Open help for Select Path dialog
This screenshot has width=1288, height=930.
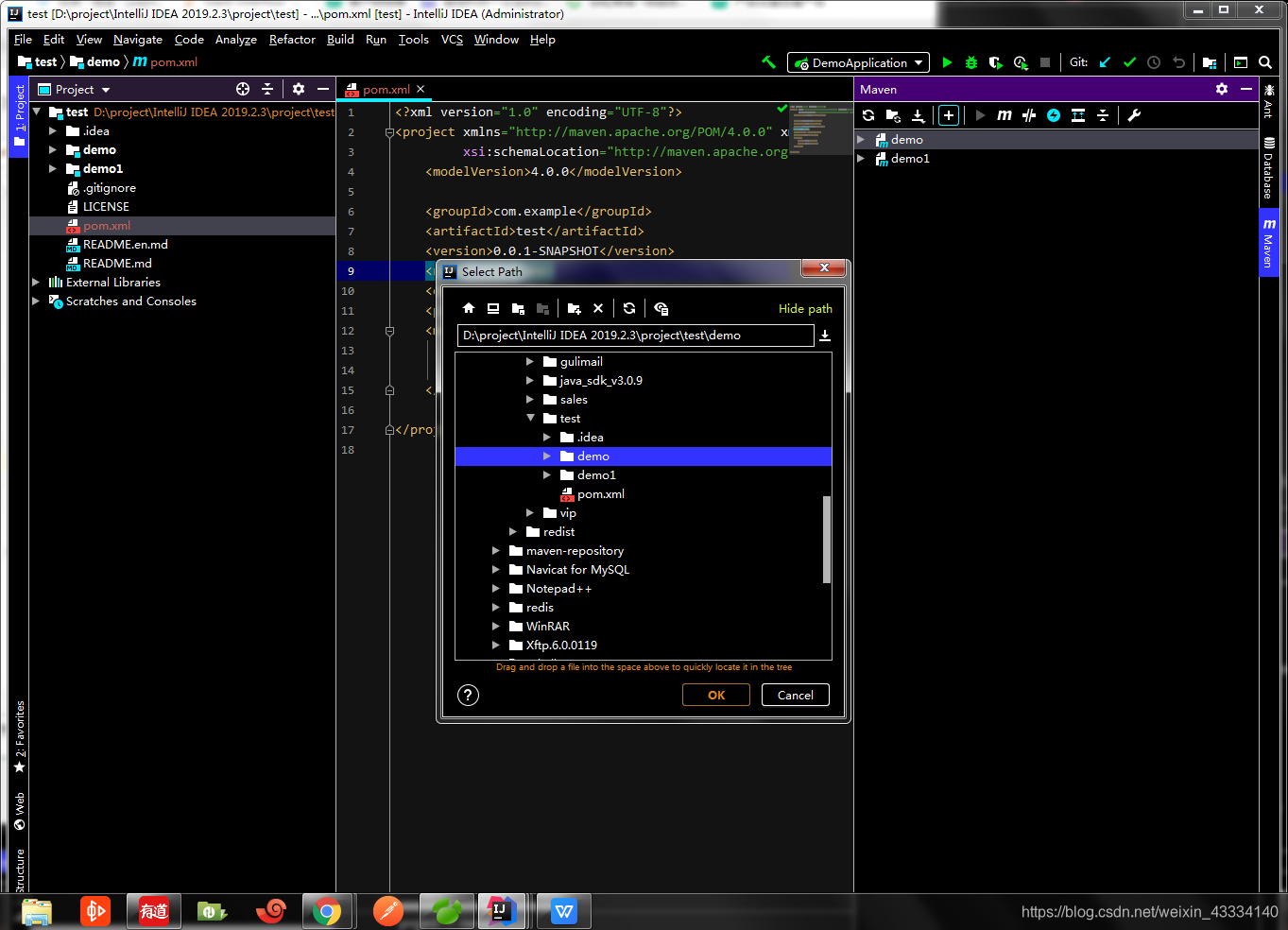468,695
